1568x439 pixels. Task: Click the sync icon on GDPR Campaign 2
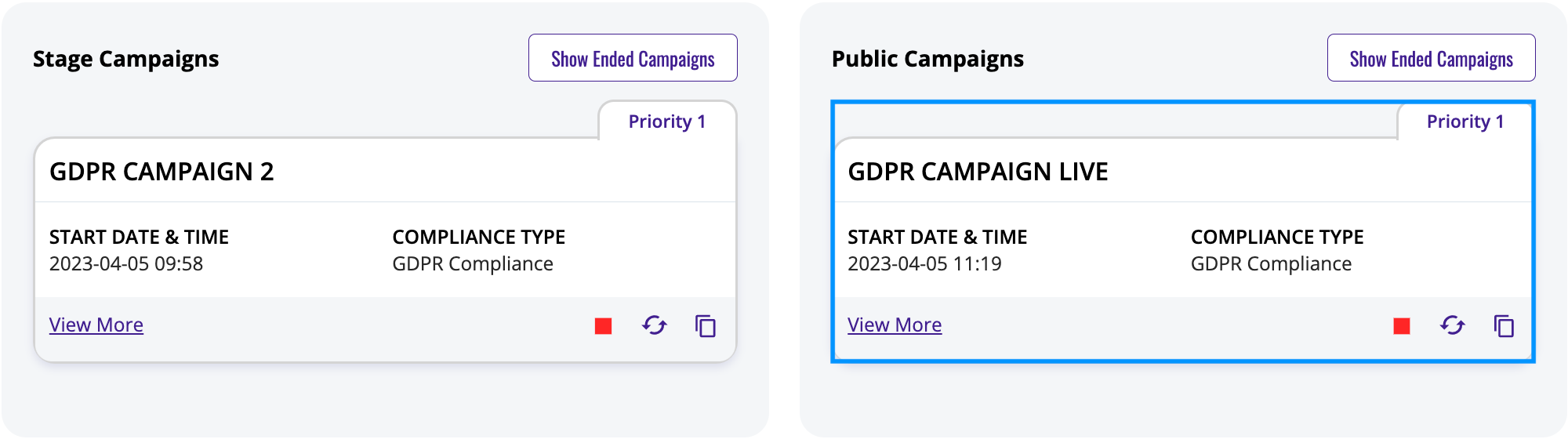[655, 325]
